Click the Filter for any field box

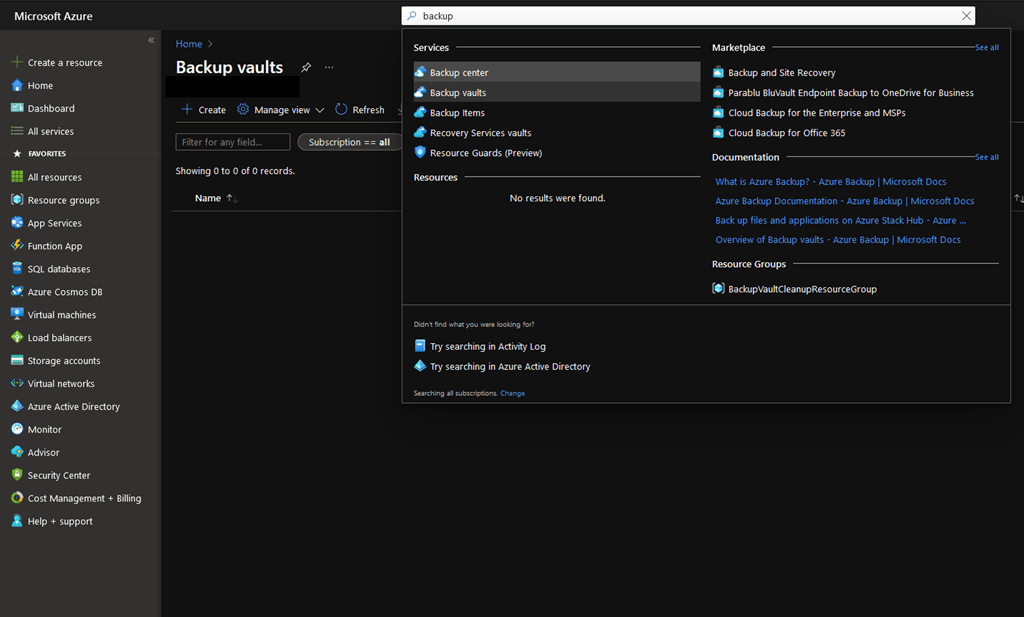coord(232,142)
